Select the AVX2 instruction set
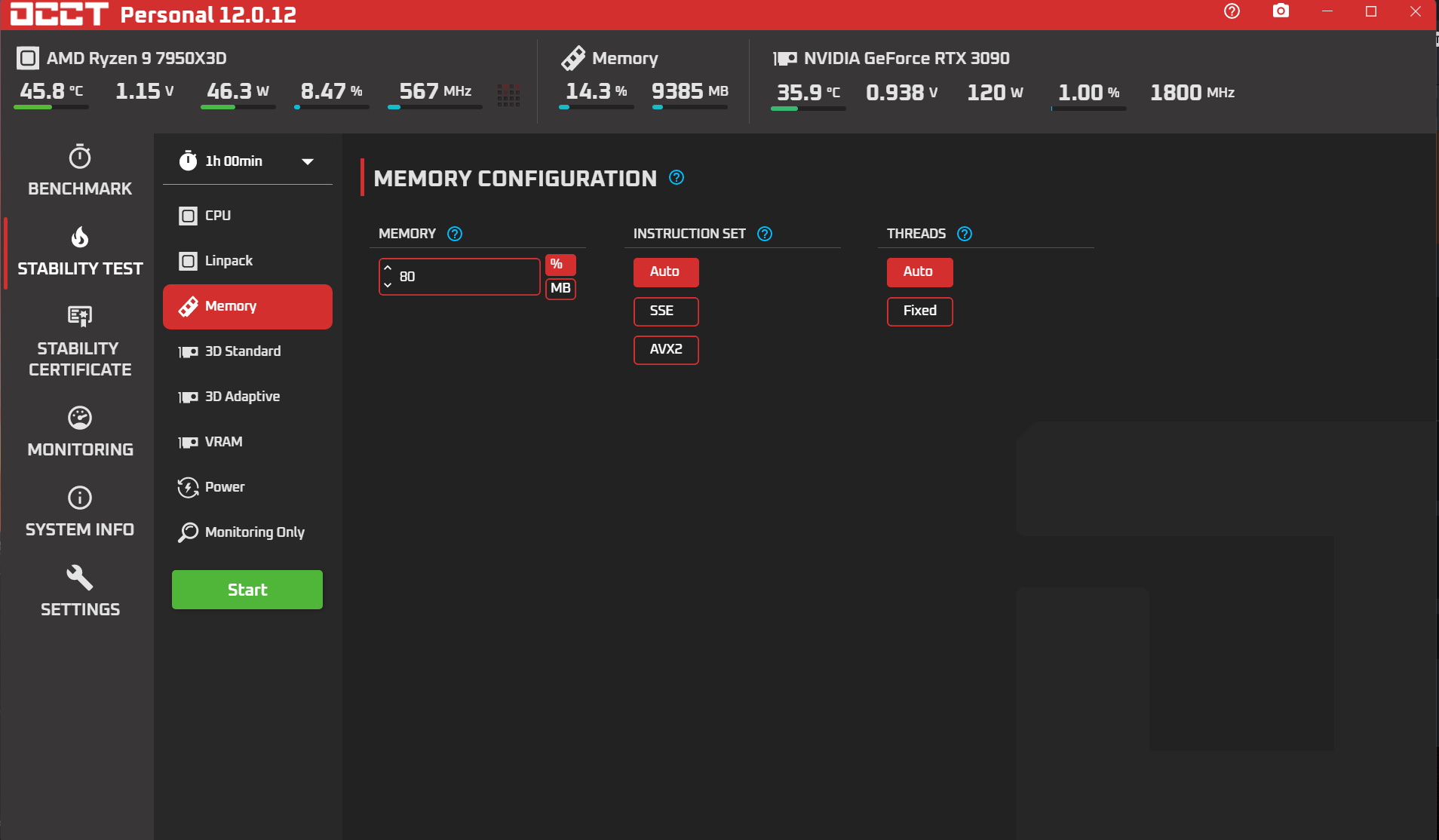 pyautogui.click(x=666, y=350)
